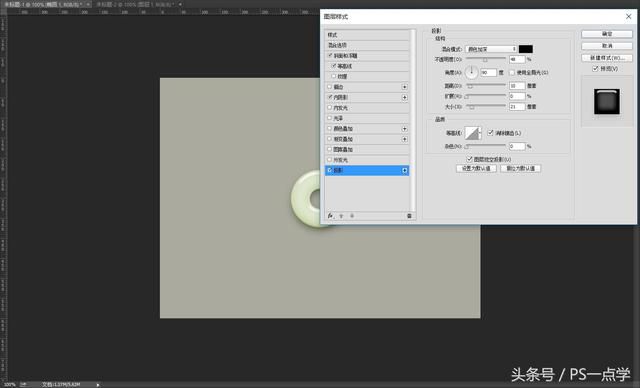Click plus icon beside Gradient Overlay (渐变叠加) row
The width and height of the screenshot is (640, 388).
(404, 139)
